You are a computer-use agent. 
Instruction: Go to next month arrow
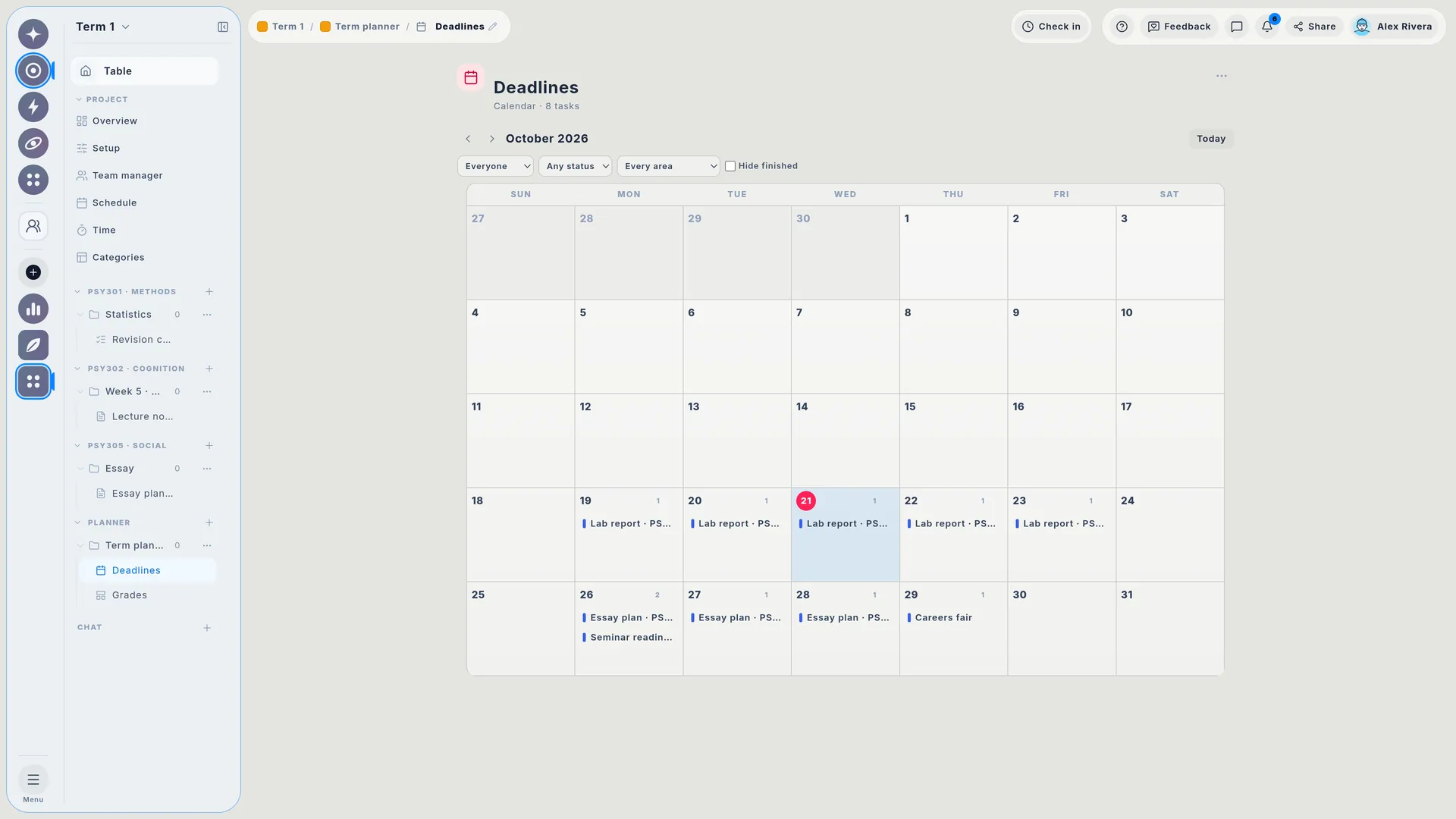[x=491, y=139]
